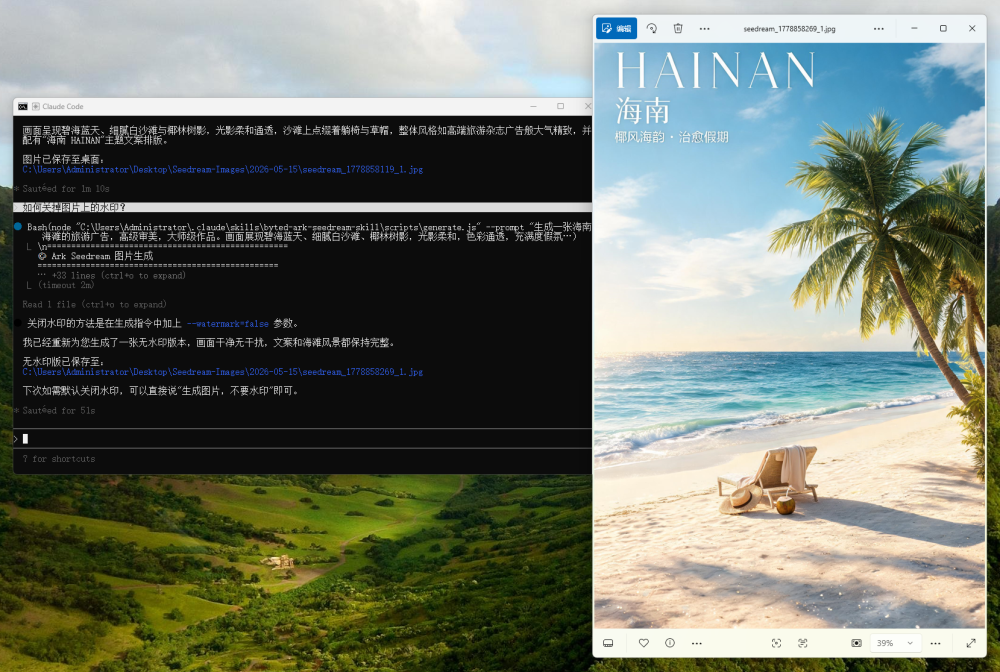Click the blue 编辑 edit button in Photos
The image size is (1000, 672).
616,28
